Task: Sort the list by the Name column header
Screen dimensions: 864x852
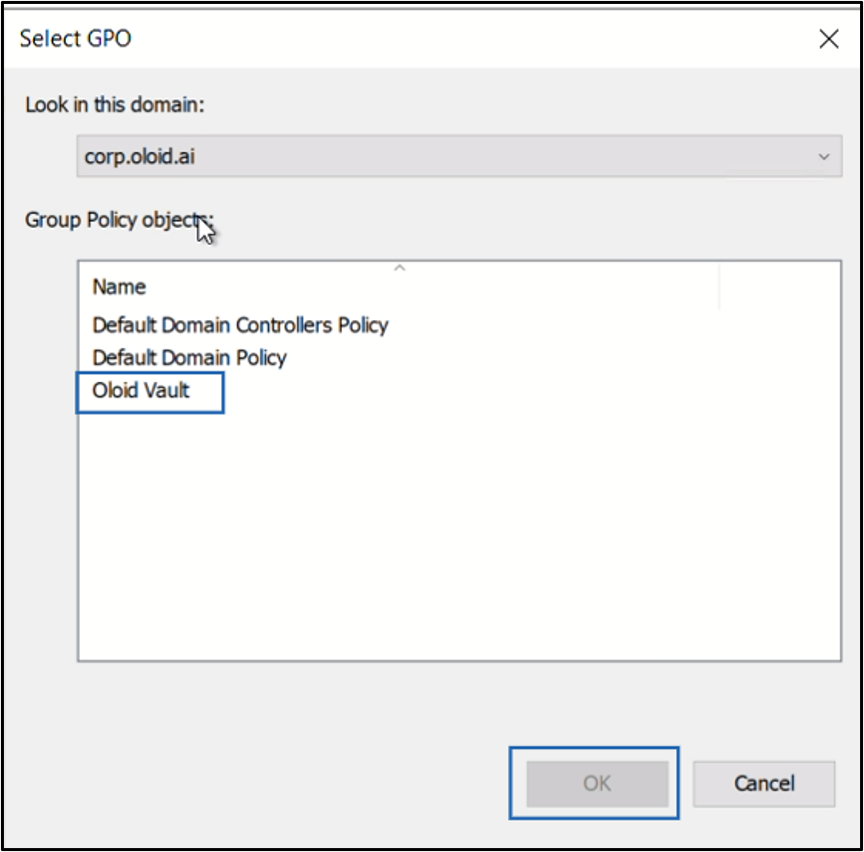Action: click(x=399, y=287)
